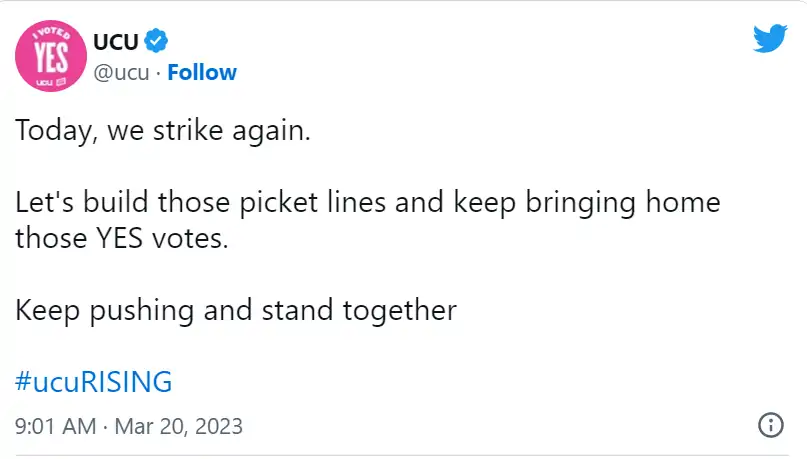Click the blank space below the avatar

(51, 103)
